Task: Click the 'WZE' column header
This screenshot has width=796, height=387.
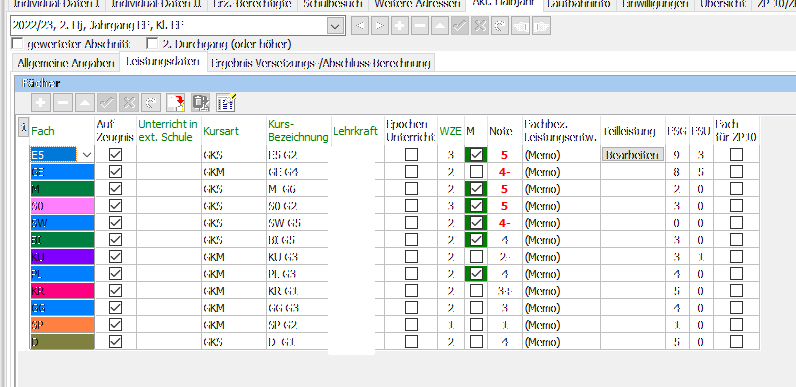Action: [x=451, y=131]
